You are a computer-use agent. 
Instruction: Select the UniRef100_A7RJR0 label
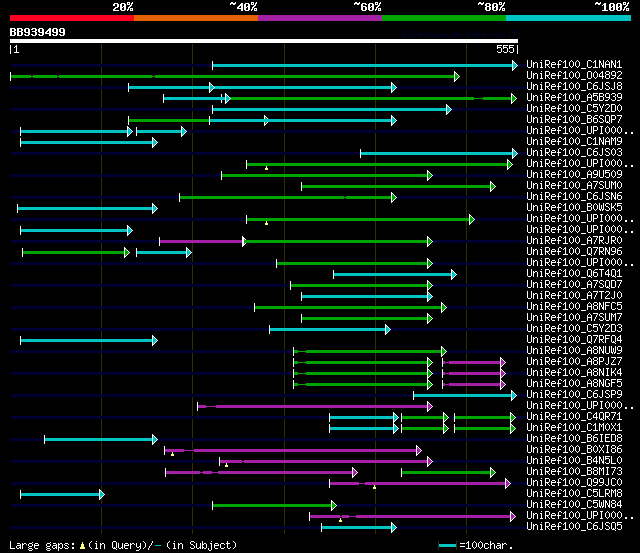[574, 241]
